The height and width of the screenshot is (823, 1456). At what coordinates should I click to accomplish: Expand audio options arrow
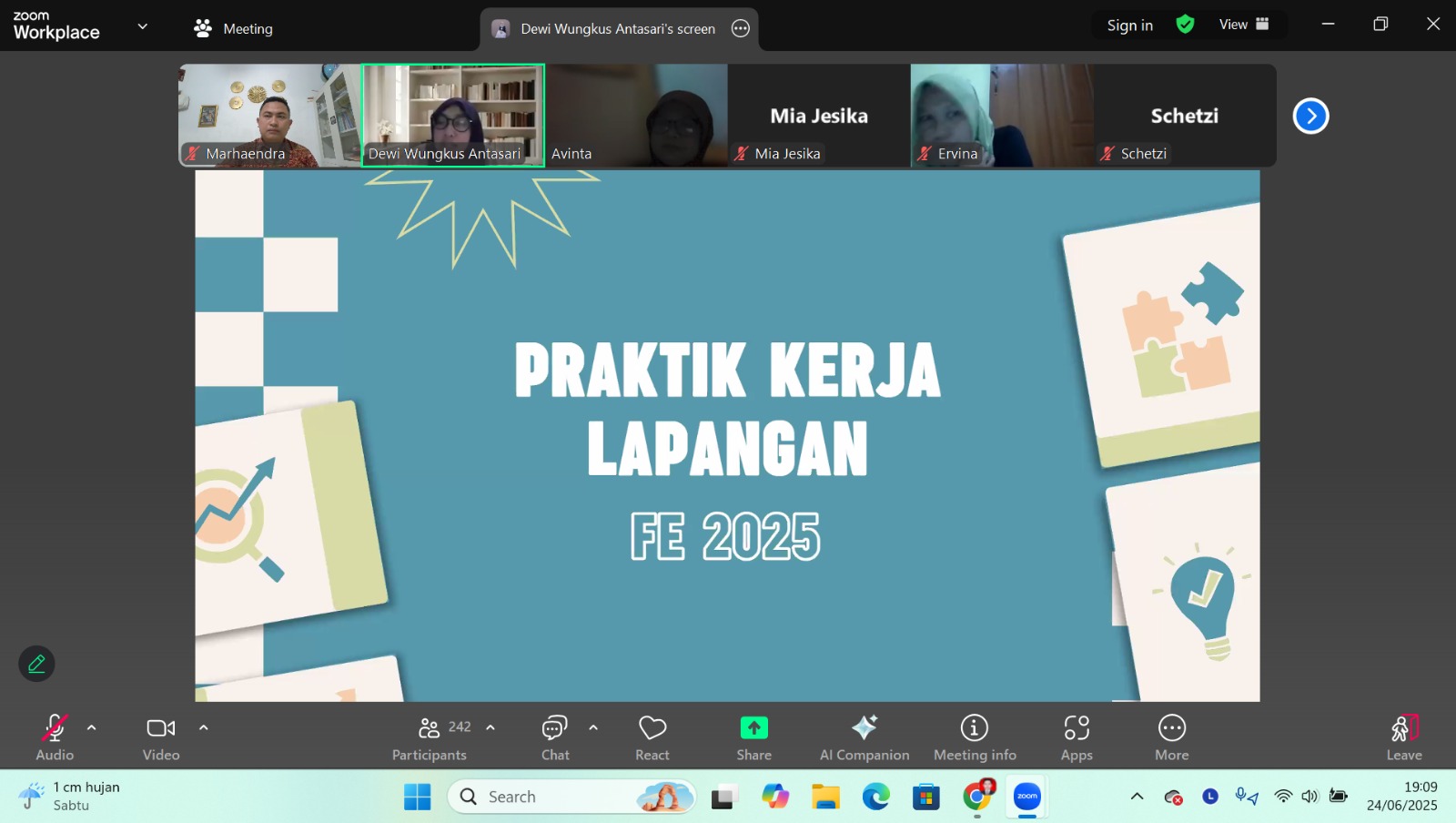coord(91,727)
